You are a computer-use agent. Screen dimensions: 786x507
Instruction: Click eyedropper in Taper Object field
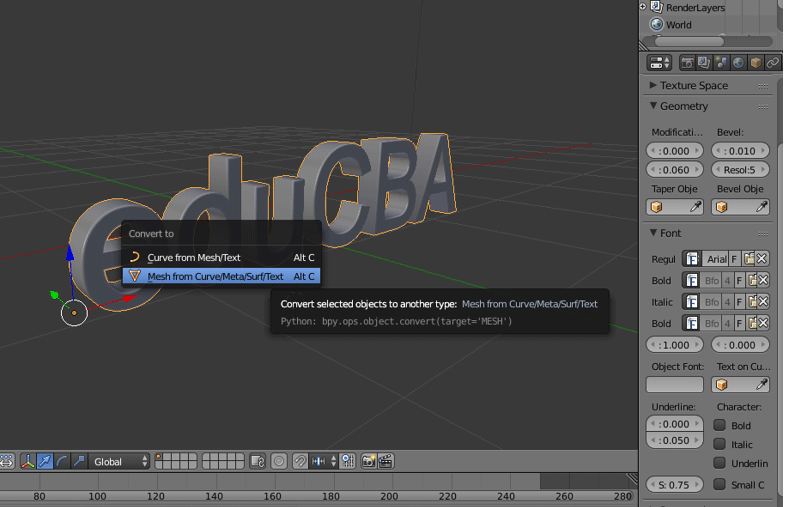[x=696, y=207]
